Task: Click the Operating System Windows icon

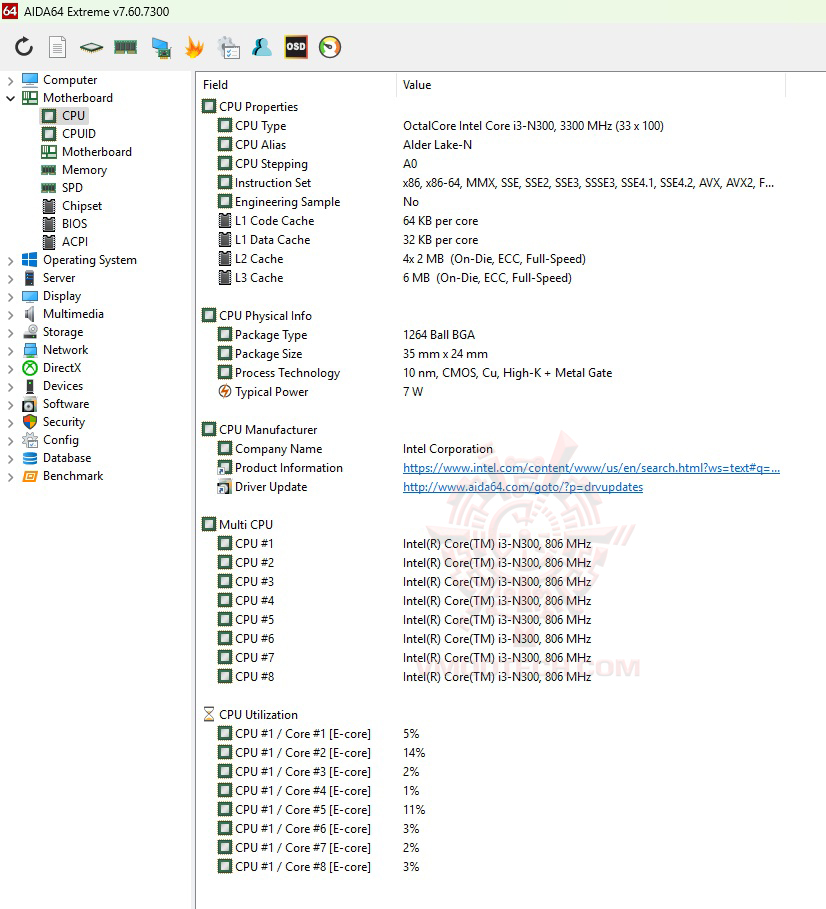Action: 30,260
